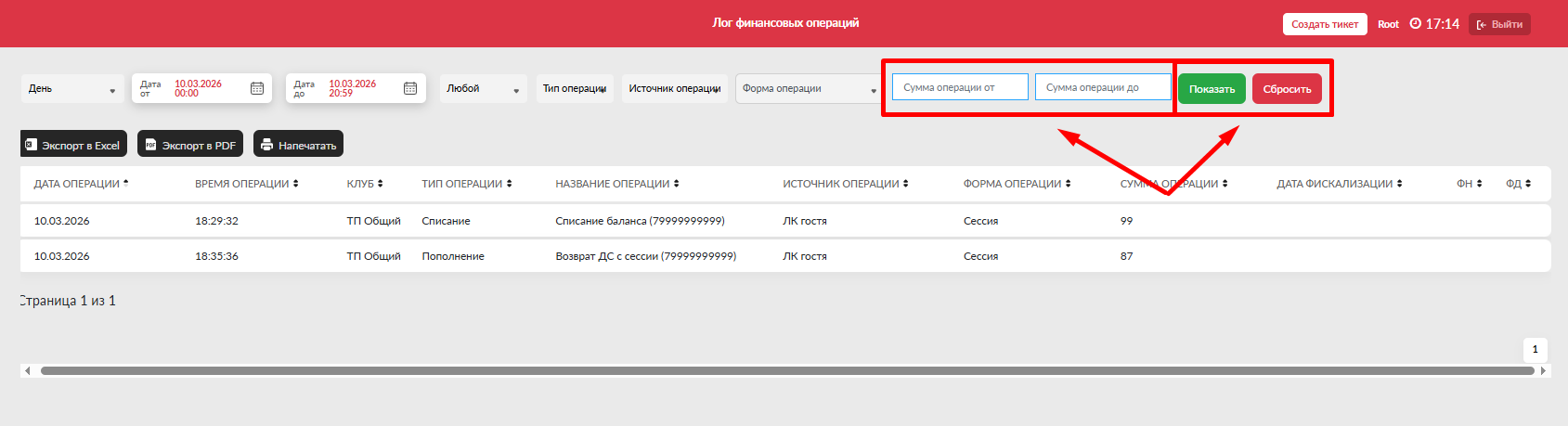
Task: Click the Создать тикет button
Action: click(x=1325, y=24)
